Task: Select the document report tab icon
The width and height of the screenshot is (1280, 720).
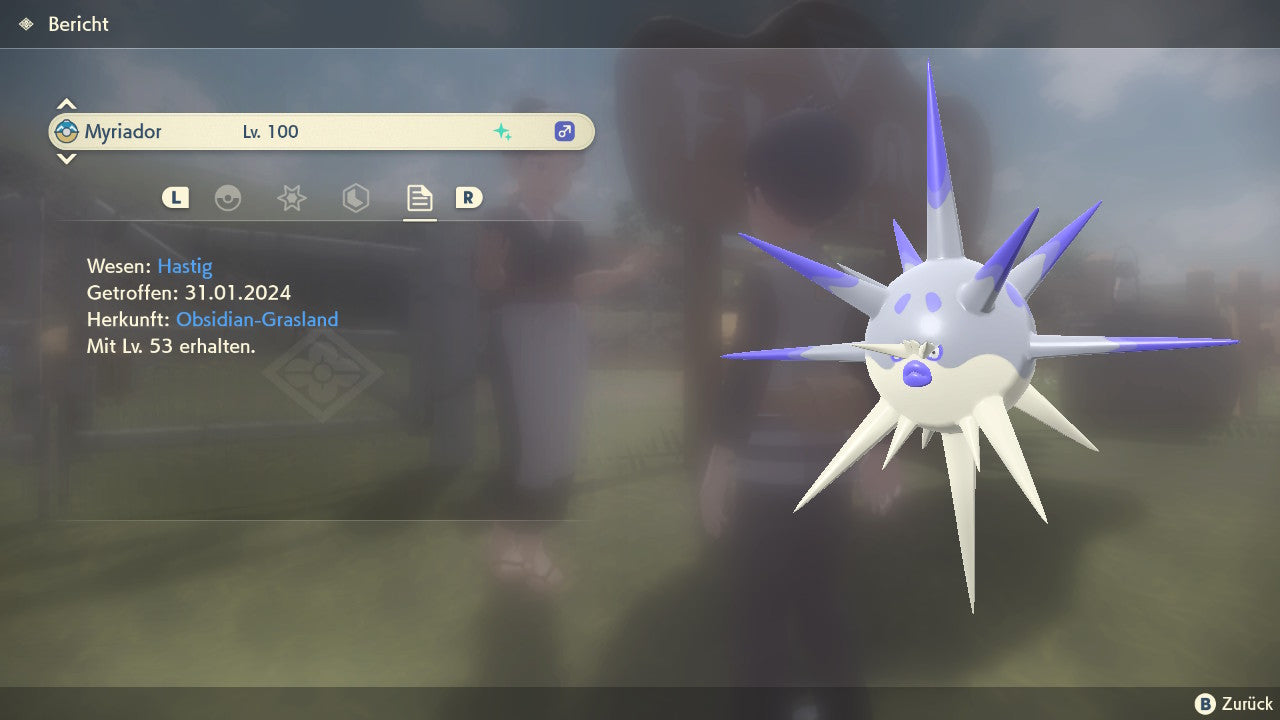Action: click(x=419, y=198)
